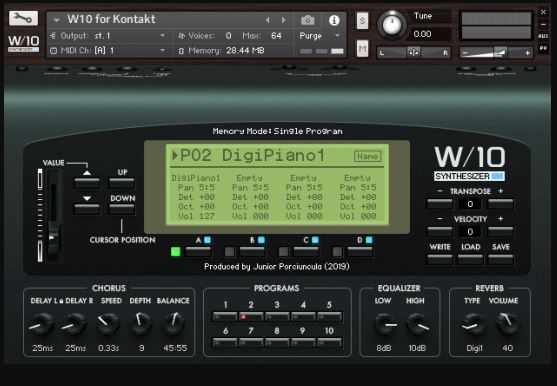The image size is (557, 386).
Task: Click the value up arrow button
Action: pos(87,183)
